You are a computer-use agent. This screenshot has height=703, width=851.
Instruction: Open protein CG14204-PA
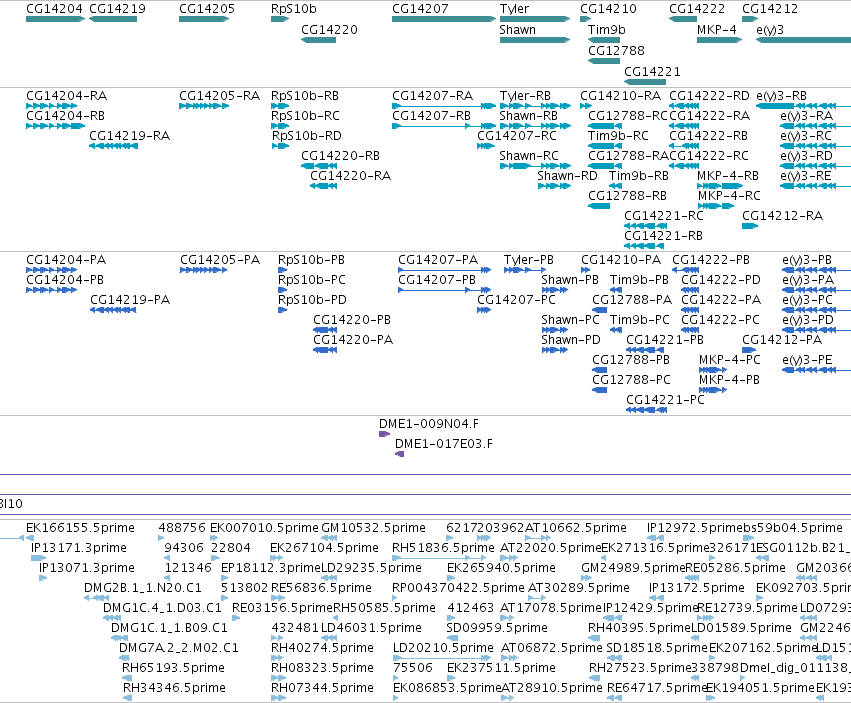pyautogui.click(x=66, y=260)
